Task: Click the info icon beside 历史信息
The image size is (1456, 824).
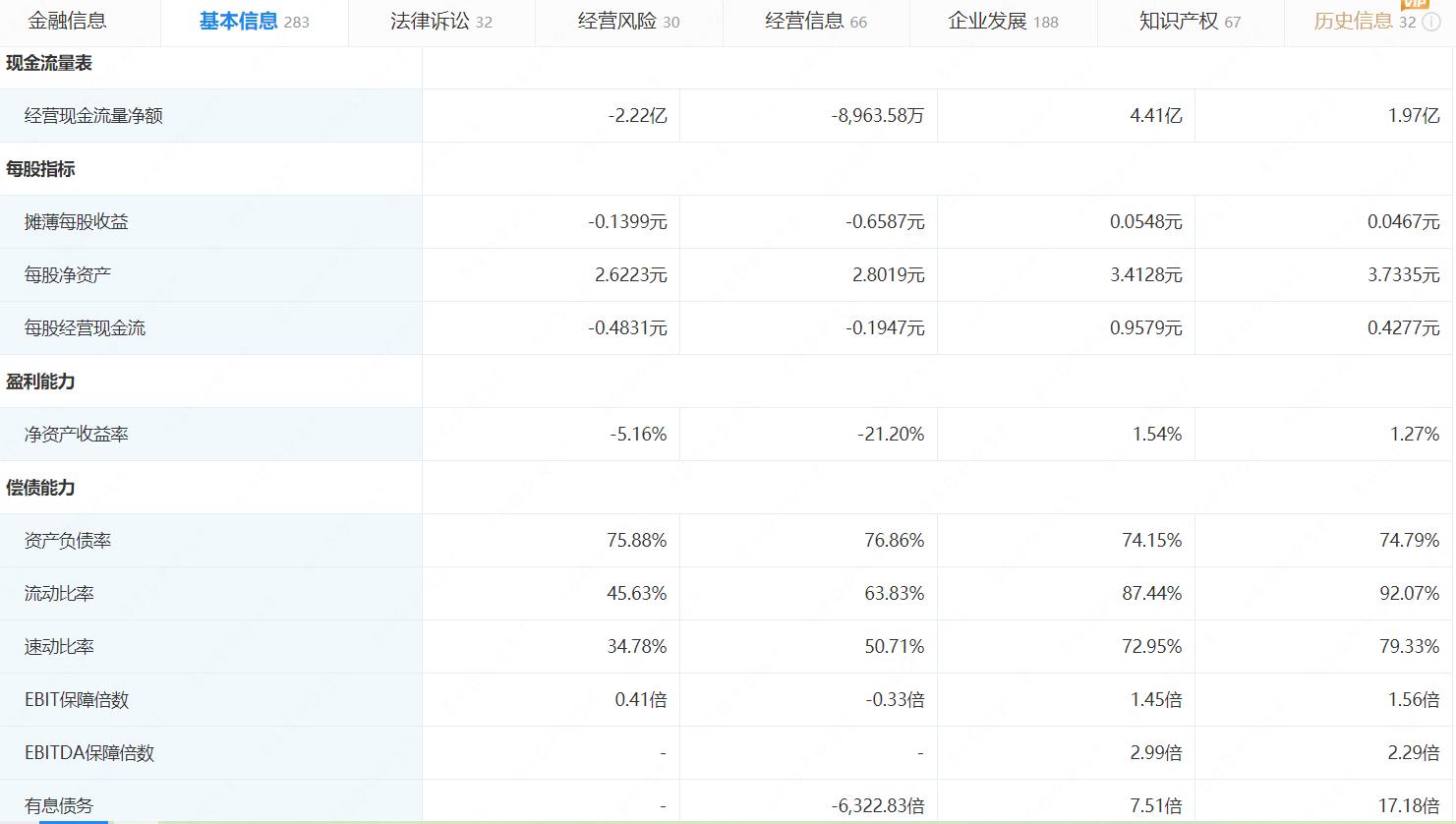Action: [1429, 22]
